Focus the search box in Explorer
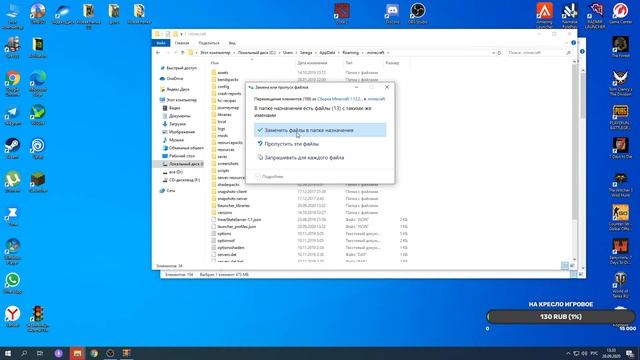The image size is (640, 360). pyautogui.click(x=538, y=53)
